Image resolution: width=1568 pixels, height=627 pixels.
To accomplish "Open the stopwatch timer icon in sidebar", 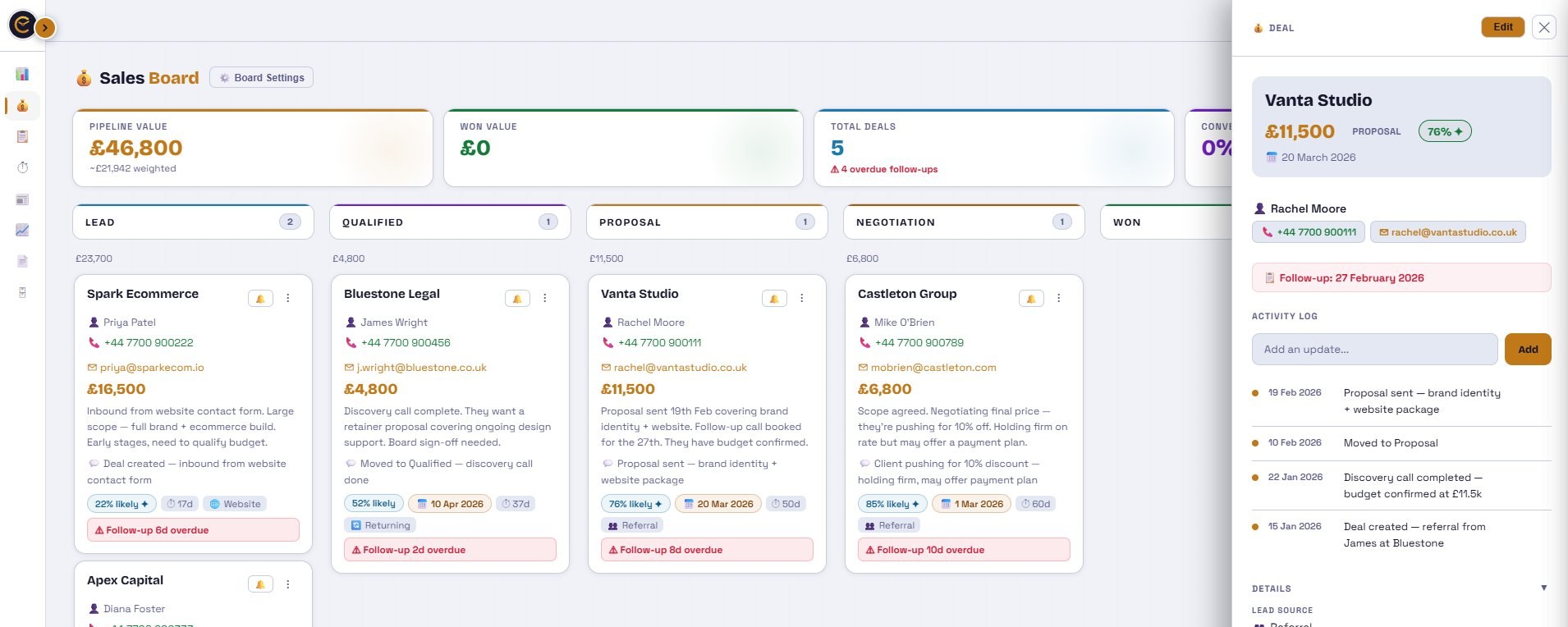I will tap(22, 167).
